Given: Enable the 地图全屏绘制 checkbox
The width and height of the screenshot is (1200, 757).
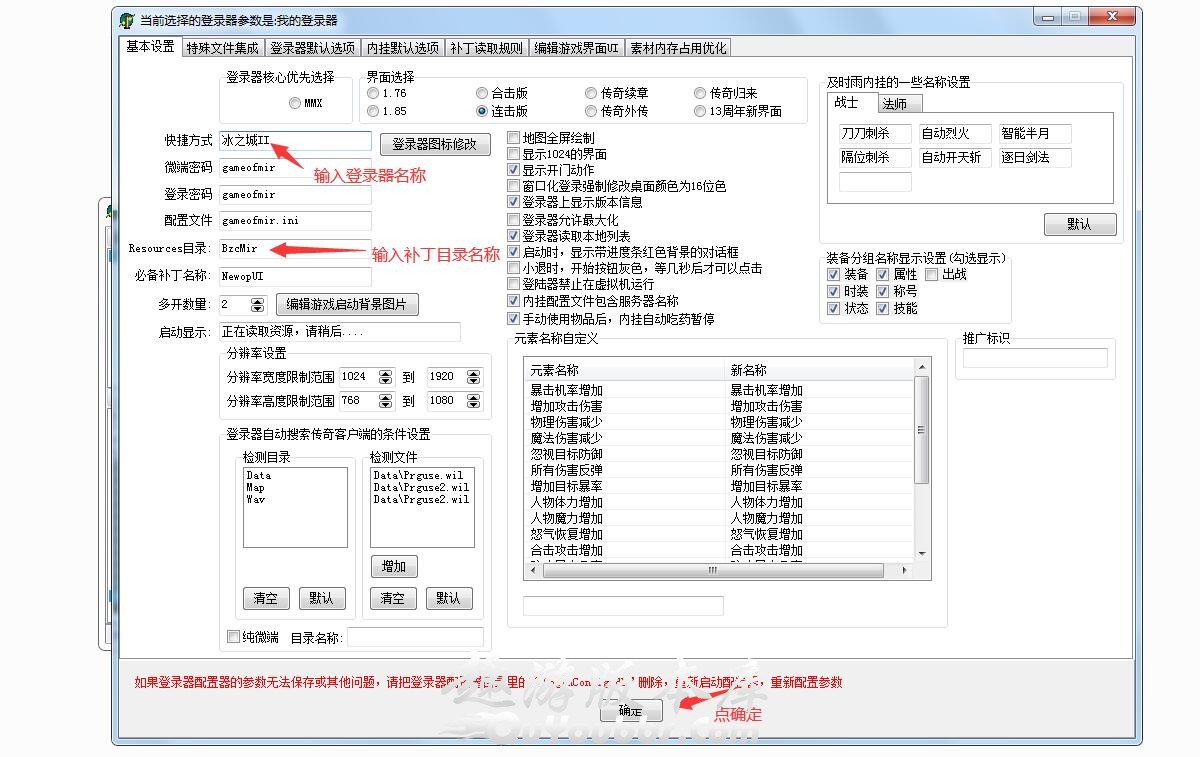Looking at the screenshot, I should [x=514, y=138].
